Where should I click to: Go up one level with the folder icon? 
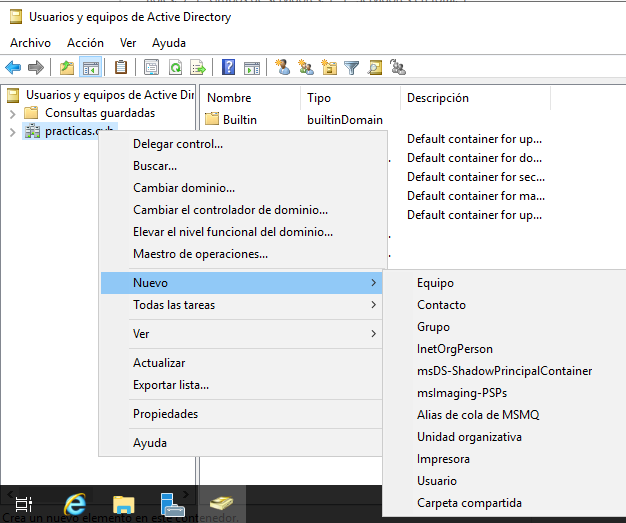pyautogui.click(x=67, y=67)
